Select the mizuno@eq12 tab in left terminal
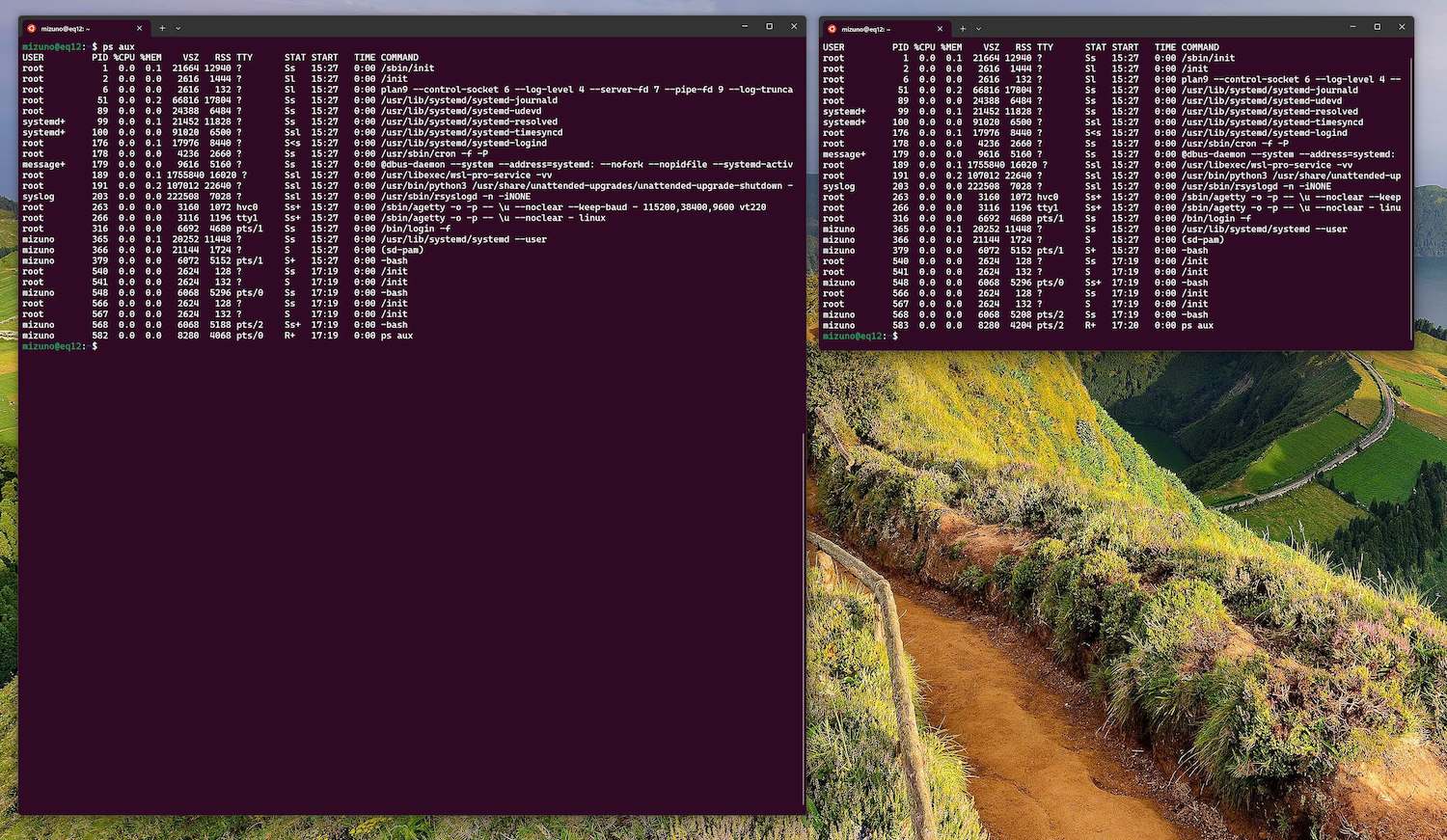This screenshot has width=1447, height=840. pyautogui.click(x=85, y=29)
